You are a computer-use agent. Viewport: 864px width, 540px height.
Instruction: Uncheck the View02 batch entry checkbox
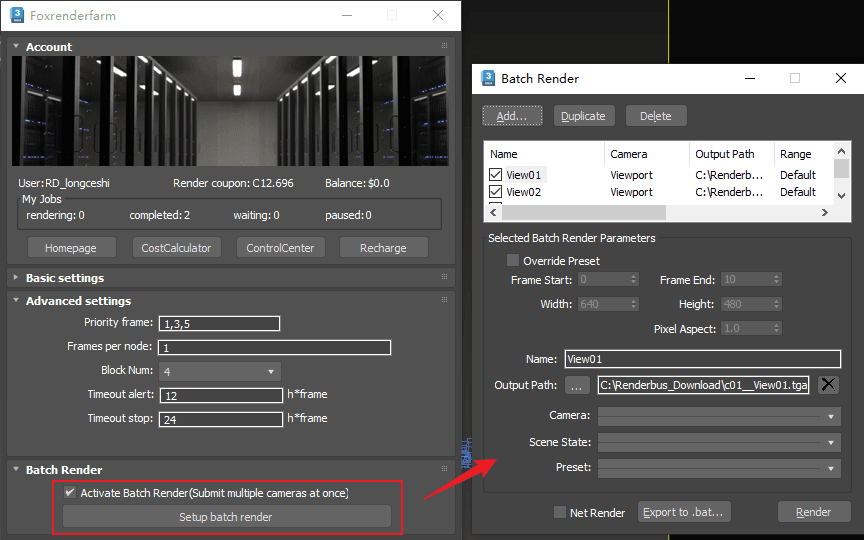496,192
